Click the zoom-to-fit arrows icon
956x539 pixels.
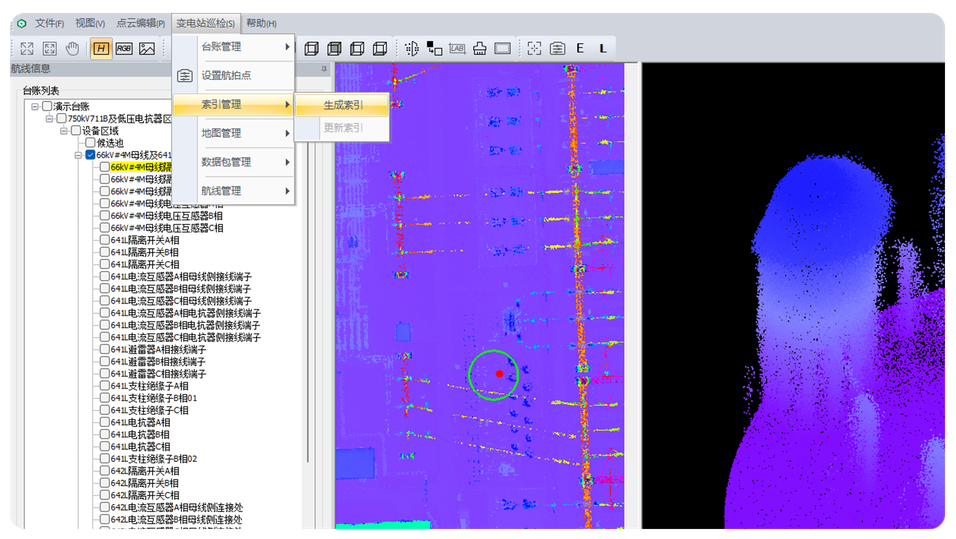(x=27, y=48)
